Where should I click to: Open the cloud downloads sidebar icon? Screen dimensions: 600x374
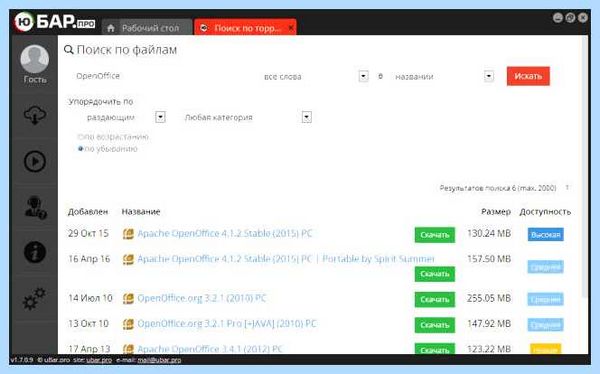[35, 115]
